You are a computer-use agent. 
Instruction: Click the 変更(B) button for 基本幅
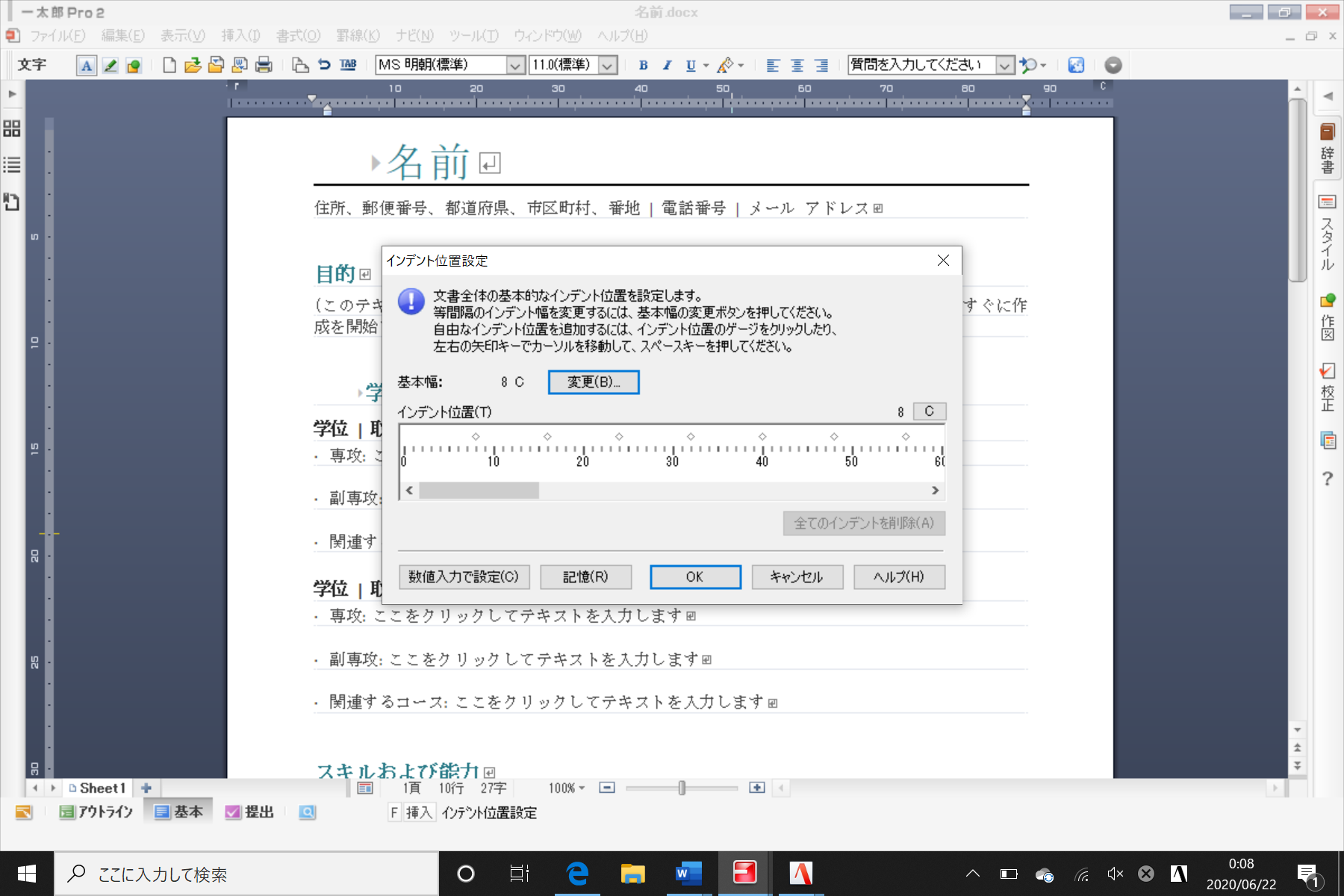[594, 382]
